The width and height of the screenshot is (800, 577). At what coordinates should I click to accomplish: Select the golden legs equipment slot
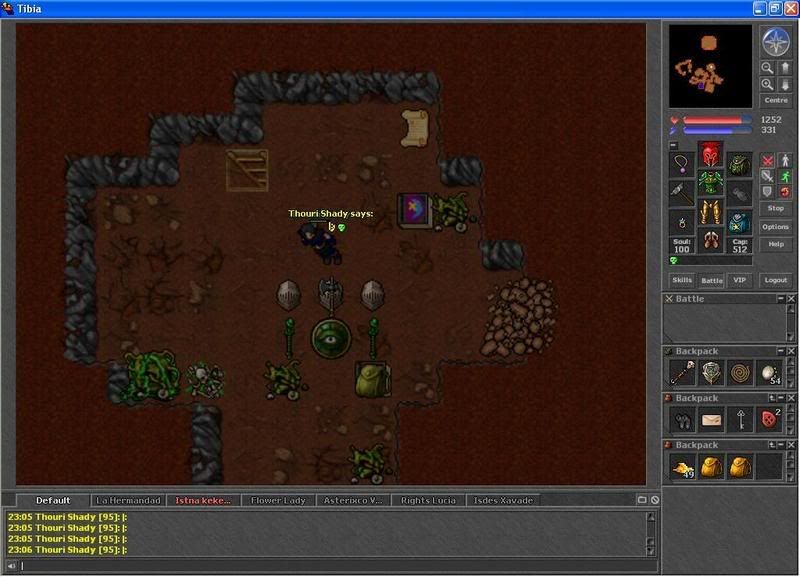(x=710, y=212)
